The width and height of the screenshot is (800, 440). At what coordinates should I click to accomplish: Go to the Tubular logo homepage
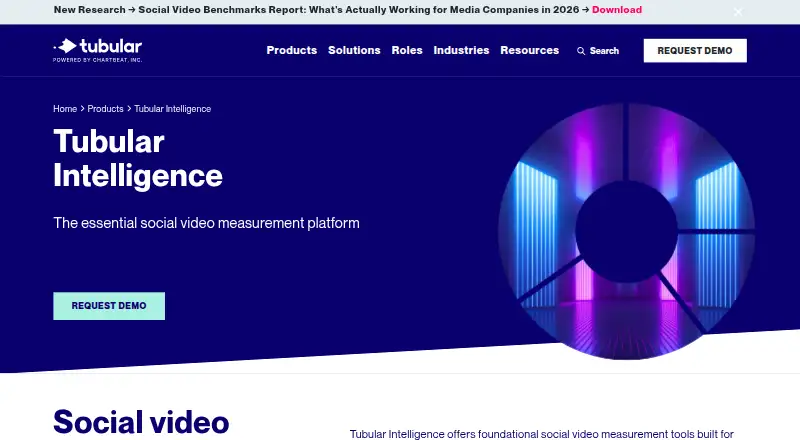click(97, 50)
